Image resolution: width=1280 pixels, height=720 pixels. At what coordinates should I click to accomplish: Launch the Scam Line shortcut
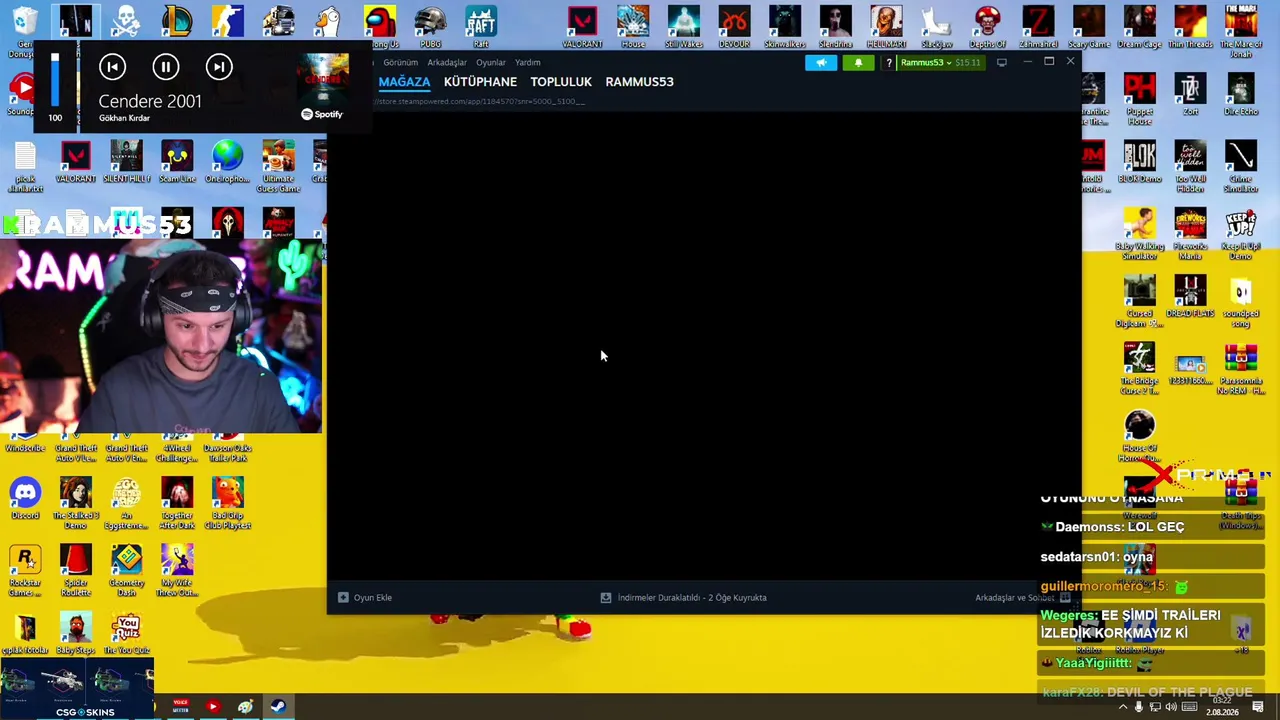click(x=177, y=162)
